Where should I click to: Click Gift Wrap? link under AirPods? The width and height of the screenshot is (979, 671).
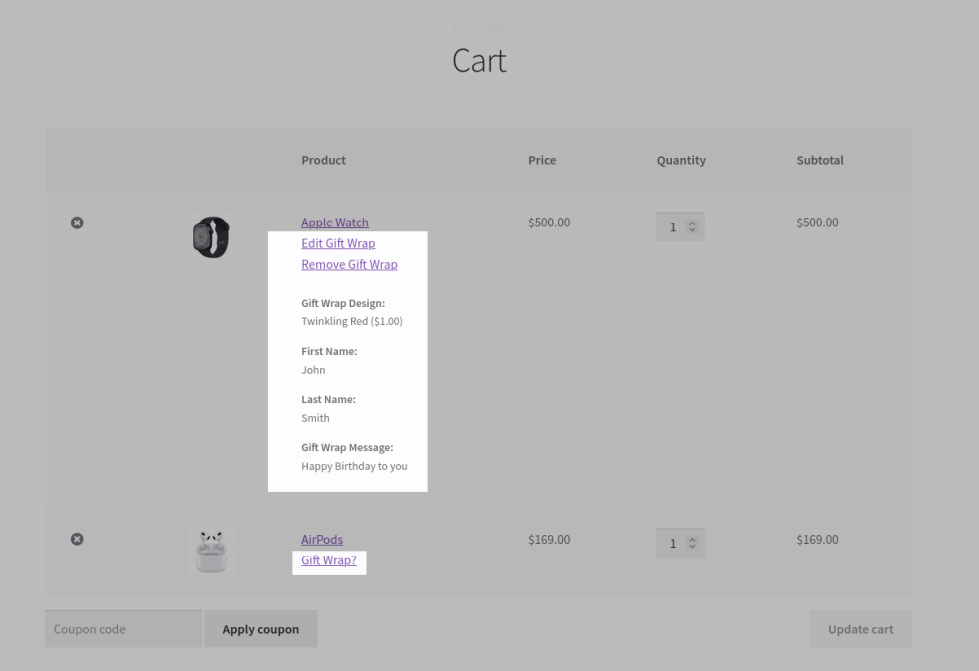coord(328,561)
